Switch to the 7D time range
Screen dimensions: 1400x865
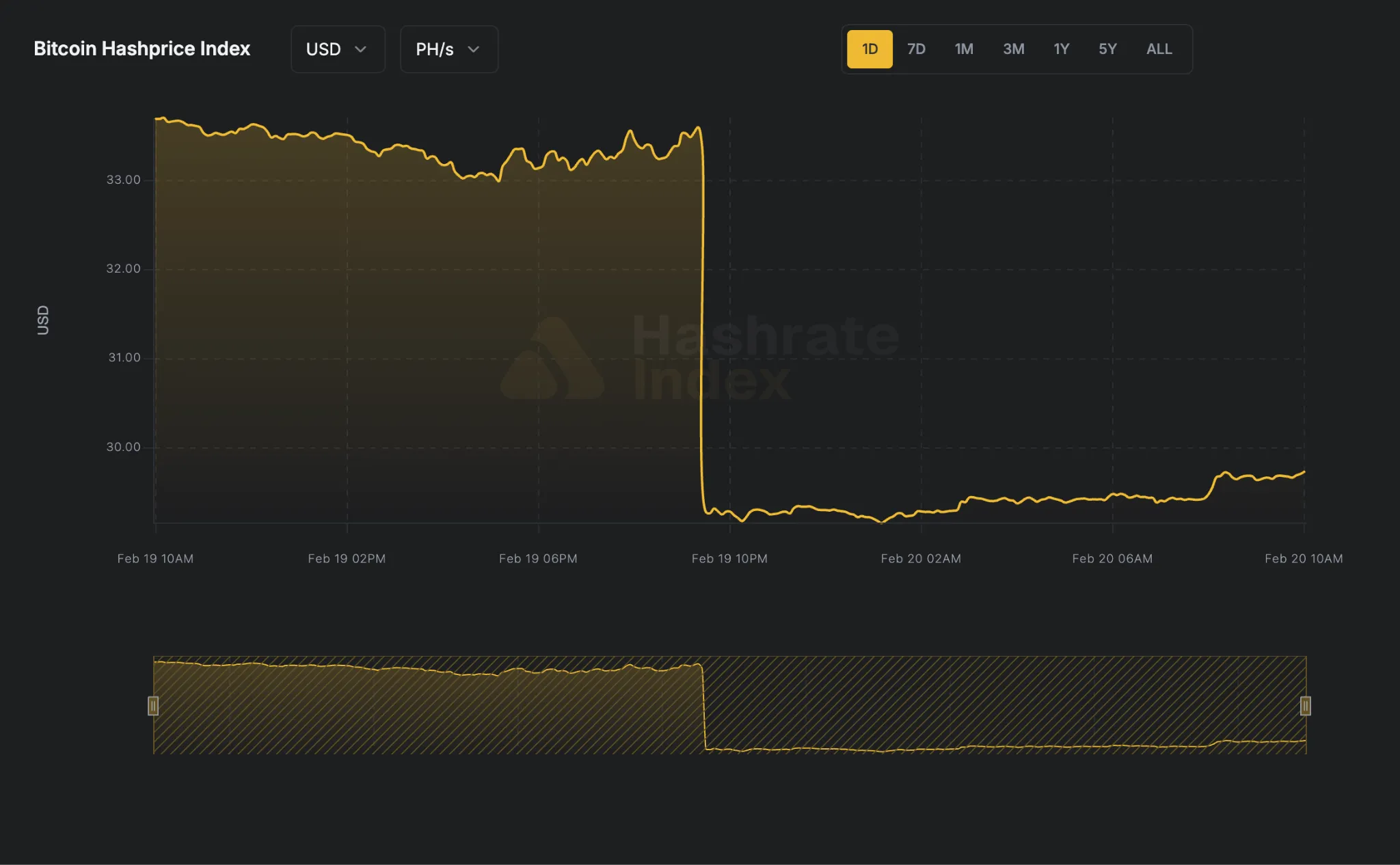[916, 49]
